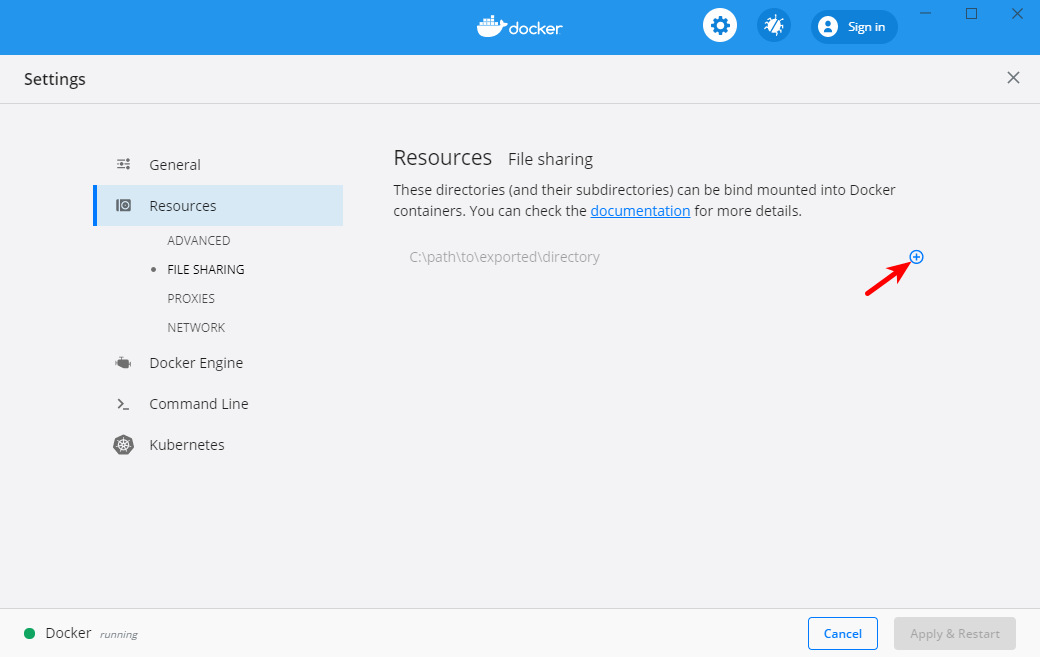Click the Command Line terminal icon
This screenshot has height=657, width=1040.
tap(122, 403)
